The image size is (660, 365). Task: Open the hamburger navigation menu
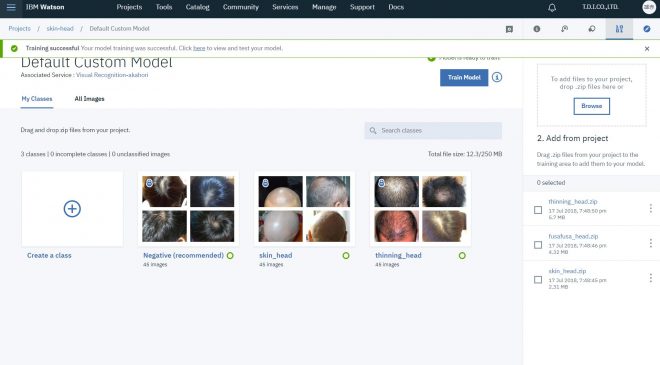tap(11, 7)
